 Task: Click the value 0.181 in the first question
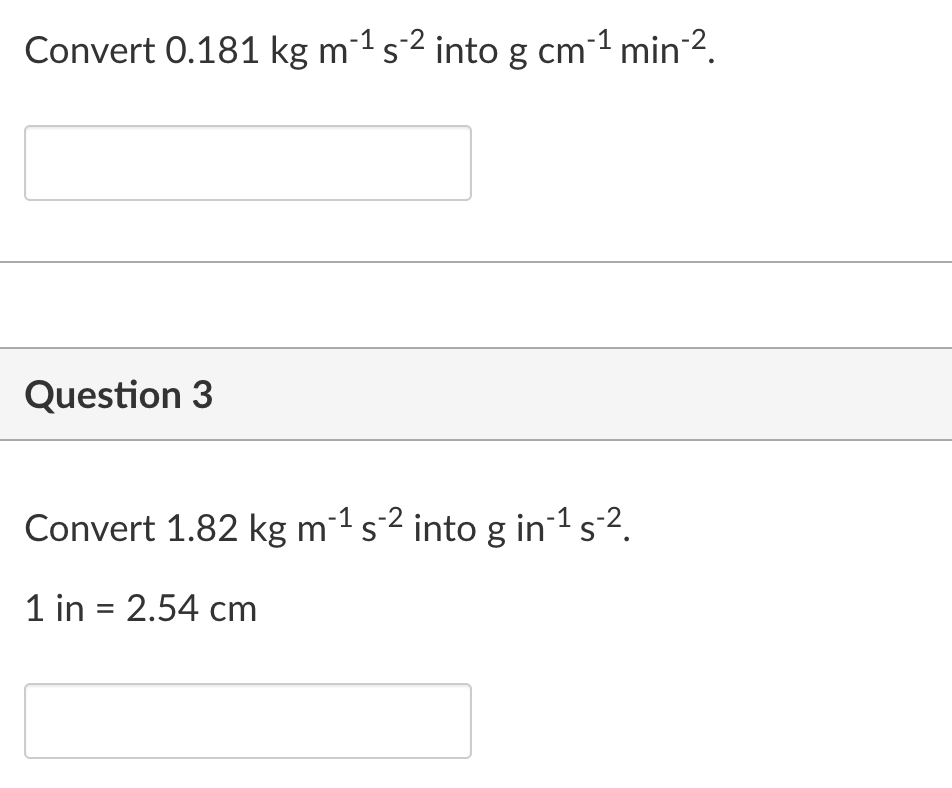(212, 50)
